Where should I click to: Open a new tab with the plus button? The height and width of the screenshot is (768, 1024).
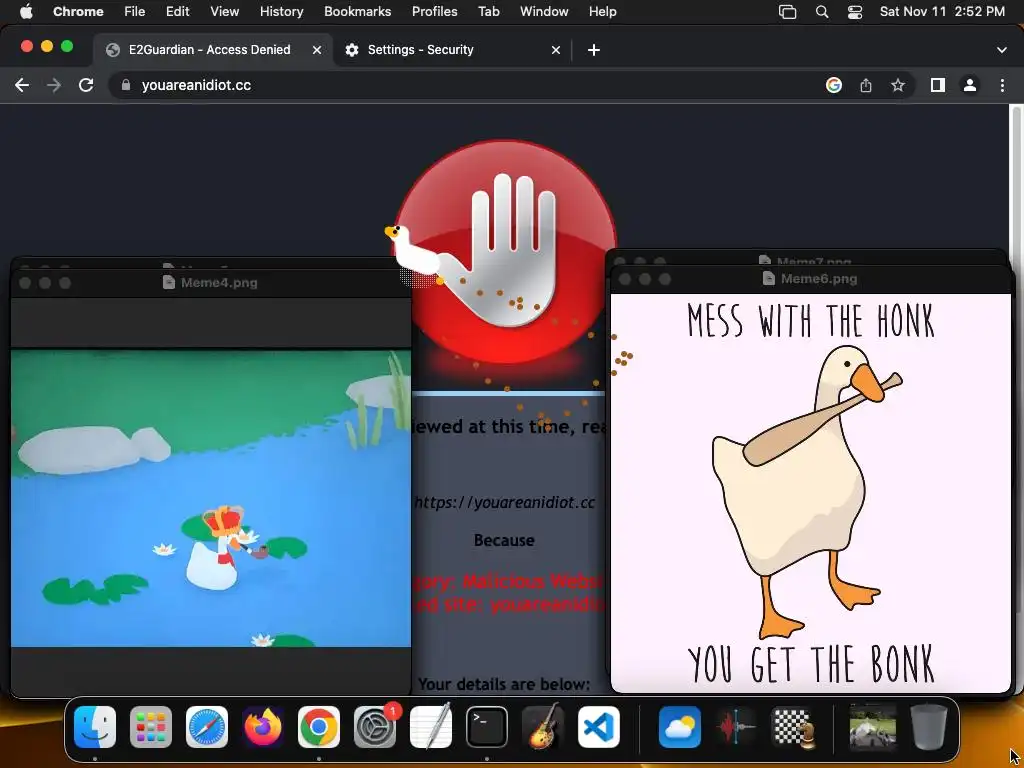[594, 50]
